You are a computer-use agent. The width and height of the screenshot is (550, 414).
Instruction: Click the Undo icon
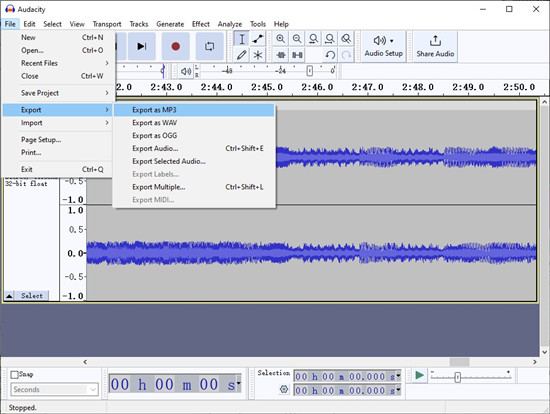coord(330,55)
